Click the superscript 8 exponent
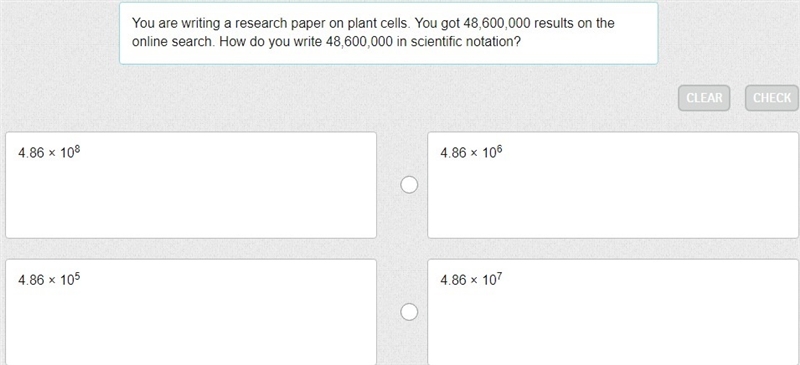The width and height of the screenshot is (800, 365). [x=77, y=150]
